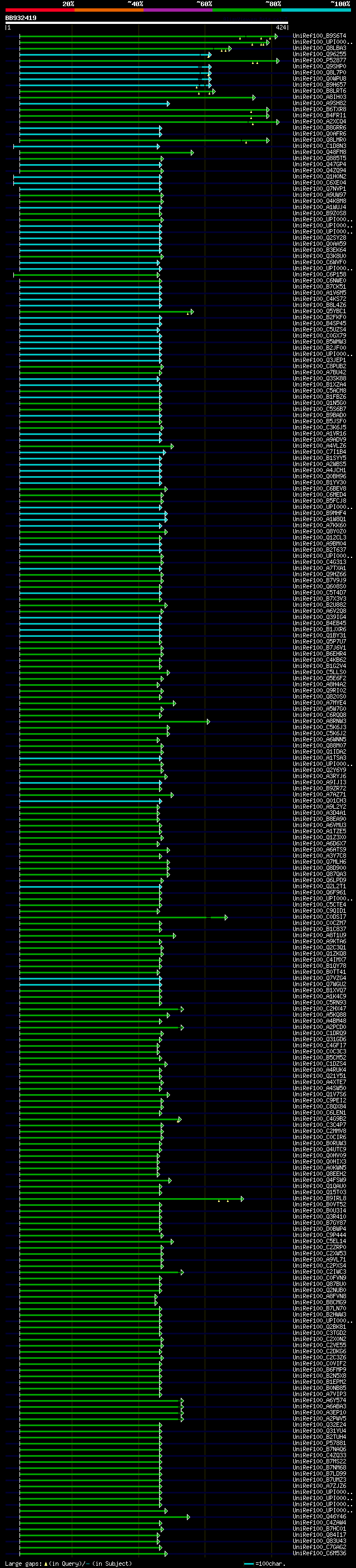Open hit UniRef100_Q96255

[x=319, y=54]
